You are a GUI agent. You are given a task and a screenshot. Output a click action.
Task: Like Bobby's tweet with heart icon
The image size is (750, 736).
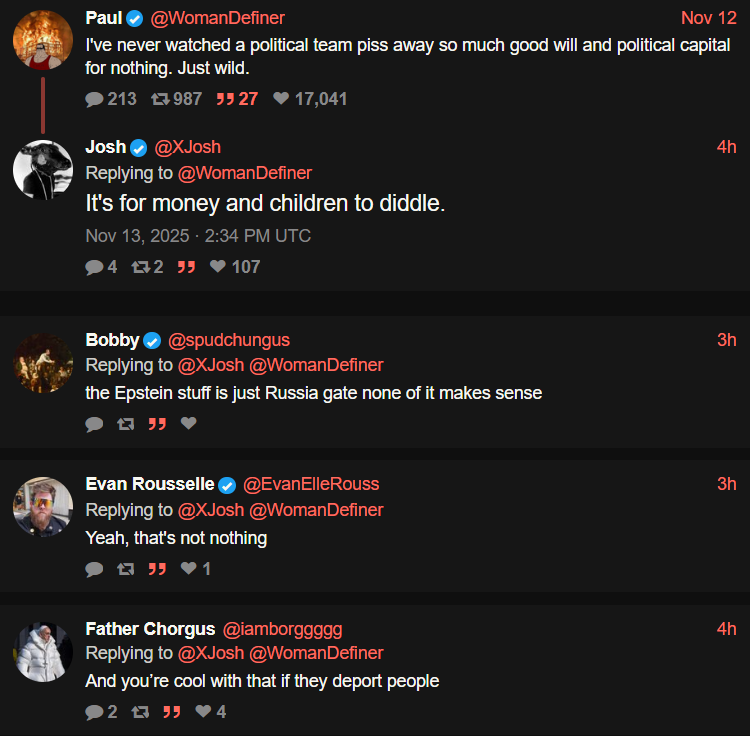(188, 424)
